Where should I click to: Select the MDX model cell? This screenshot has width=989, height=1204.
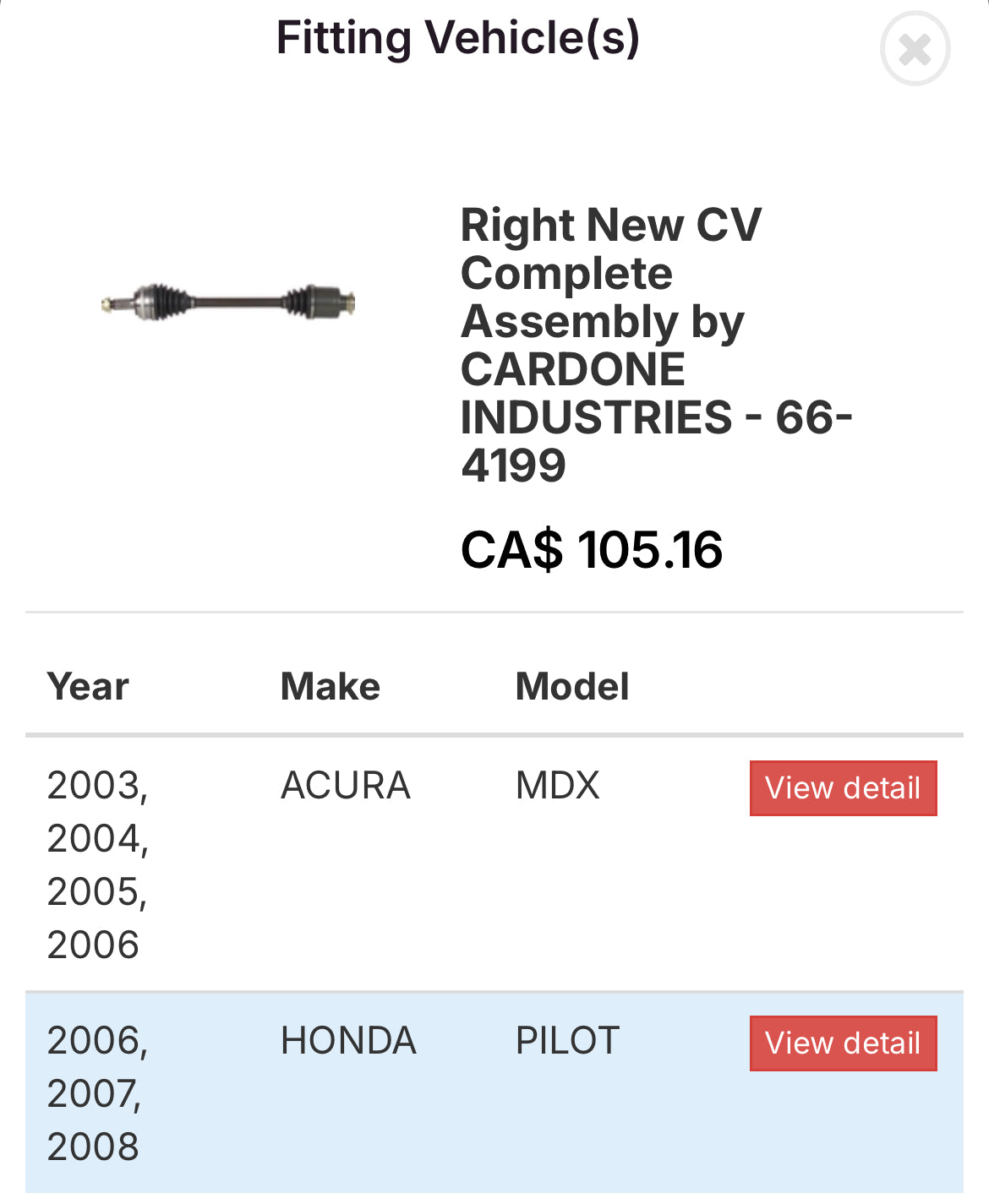tap(558, 786)
